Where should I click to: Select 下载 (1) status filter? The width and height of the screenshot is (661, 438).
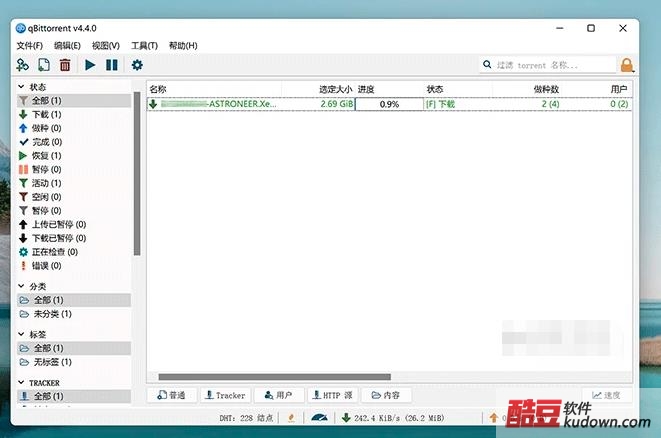[x=74, y=114]
